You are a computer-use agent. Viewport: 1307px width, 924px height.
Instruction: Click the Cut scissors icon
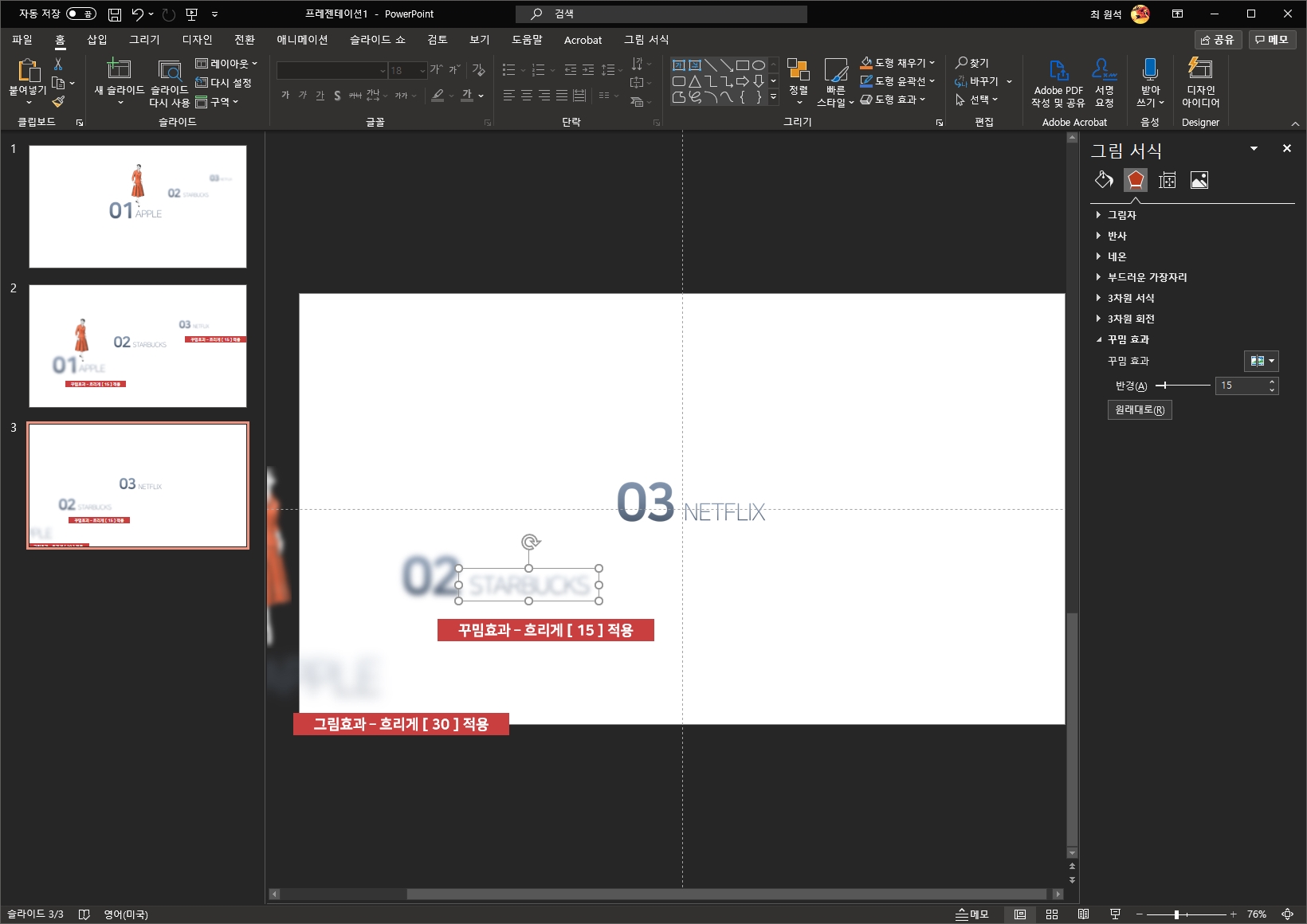[58, 64]
